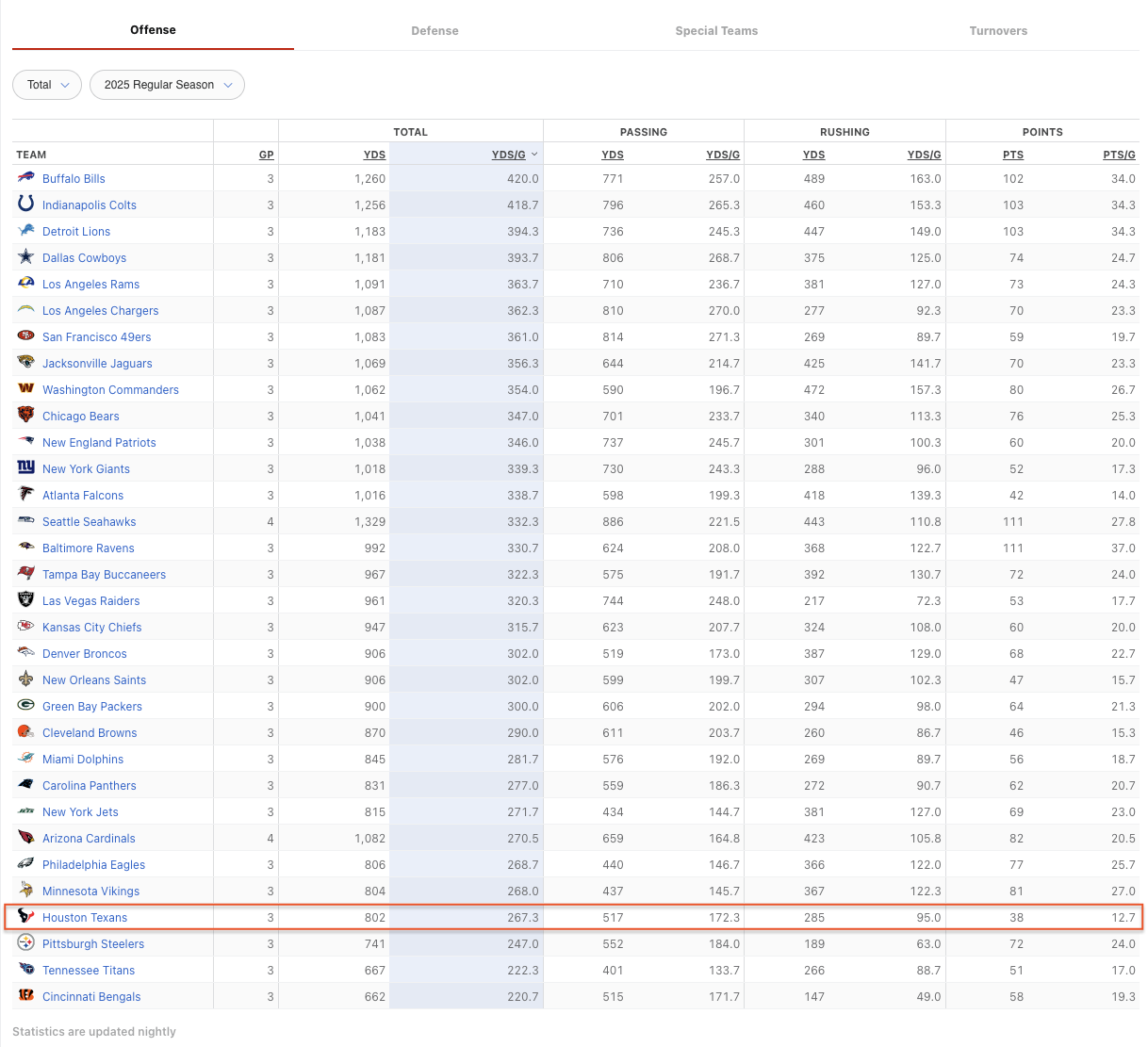Sort by rushing YDS column header

pos(813,155)
